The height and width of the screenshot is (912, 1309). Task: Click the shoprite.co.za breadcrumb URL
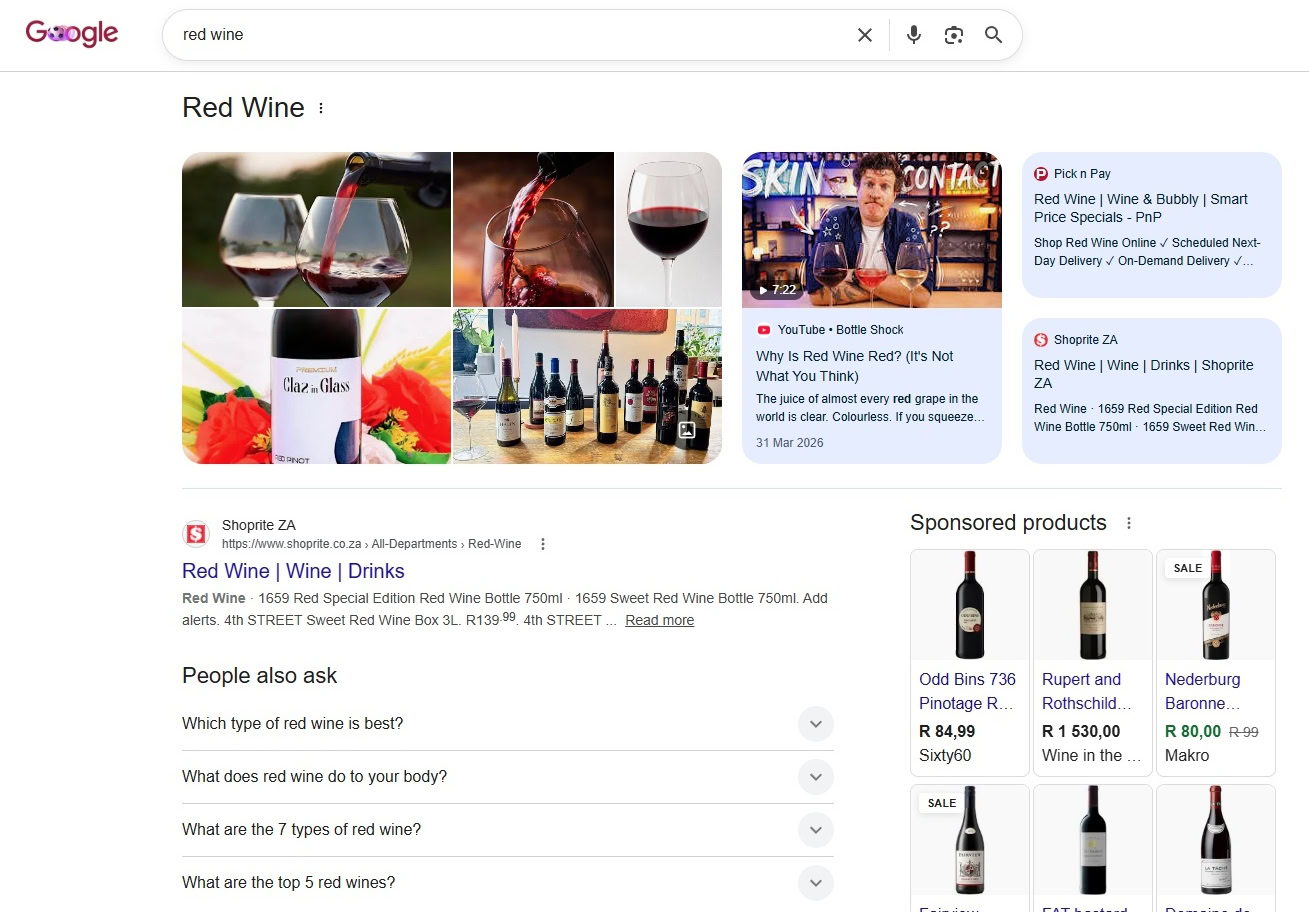(x=371, y=544)
